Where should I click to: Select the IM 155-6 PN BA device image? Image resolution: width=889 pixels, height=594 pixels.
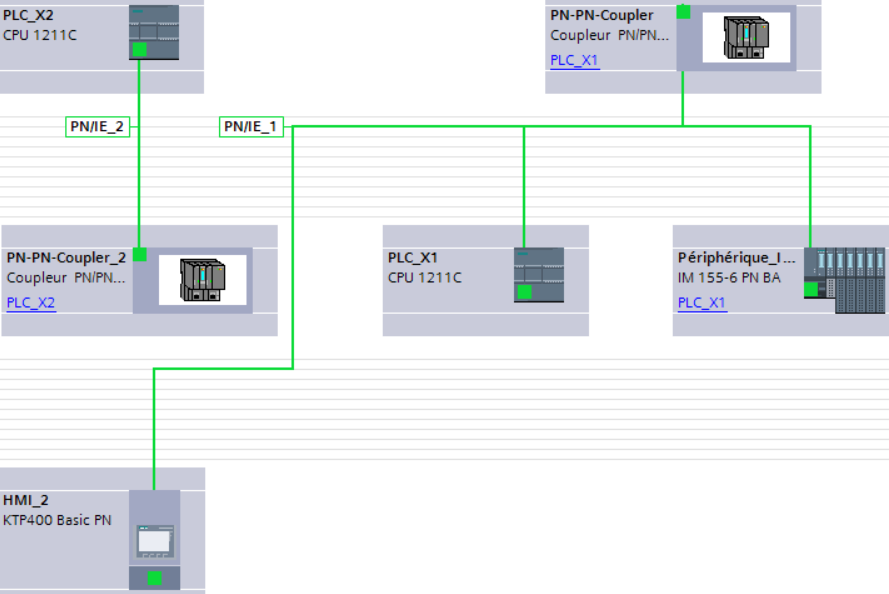tap(844, 280)
